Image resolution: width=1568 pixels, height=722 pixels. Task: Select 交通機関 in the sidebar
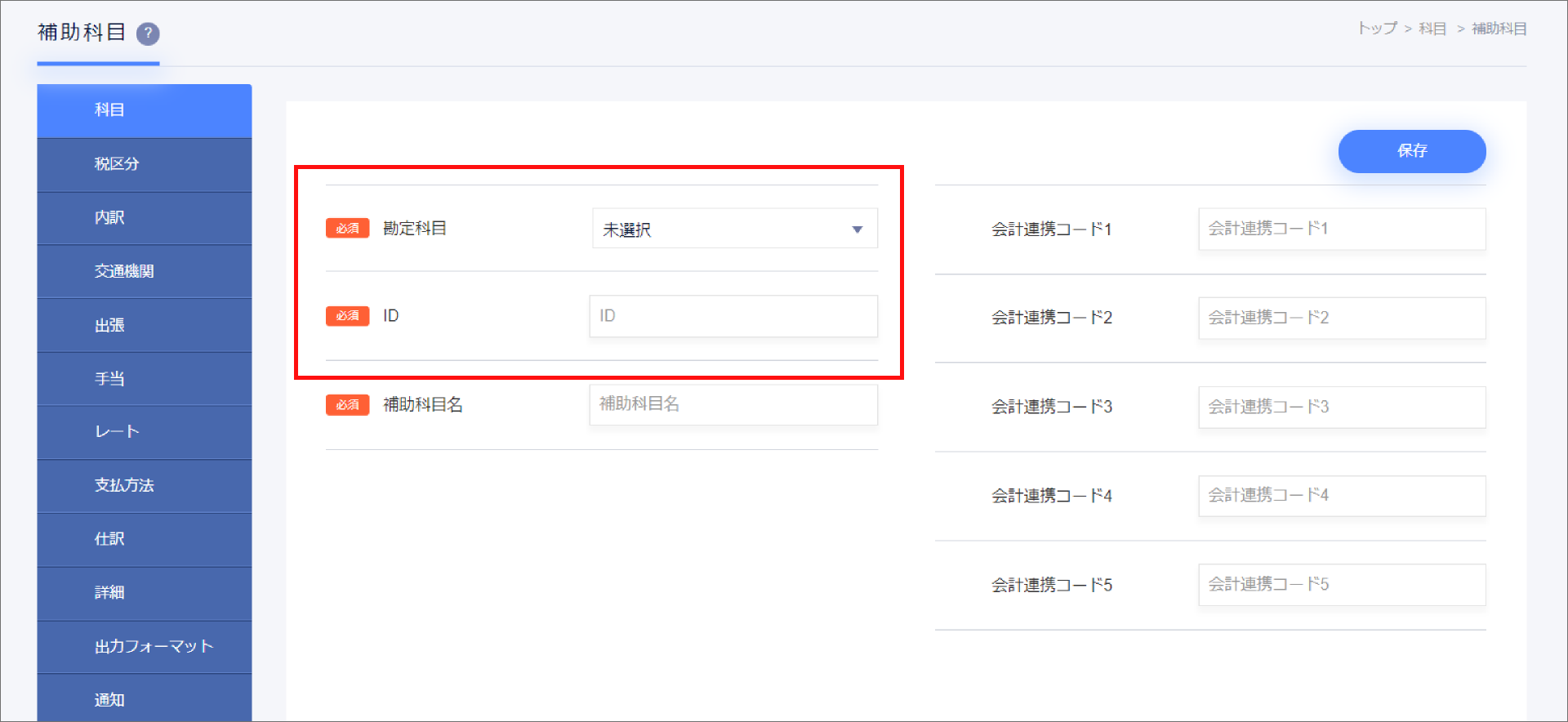[145, 271]
